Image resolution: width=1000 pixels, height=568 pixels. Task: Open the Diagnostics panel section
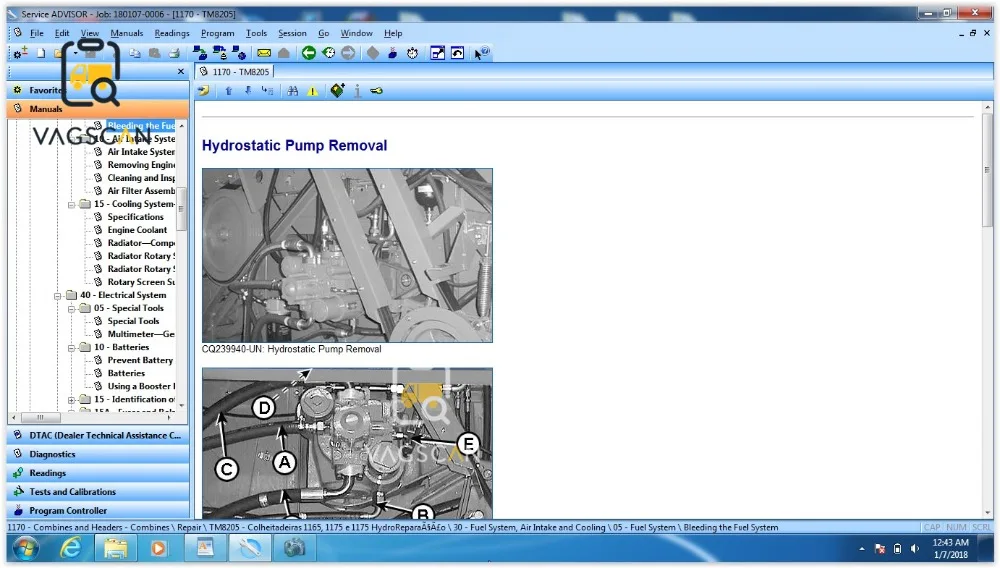(98, 454)
